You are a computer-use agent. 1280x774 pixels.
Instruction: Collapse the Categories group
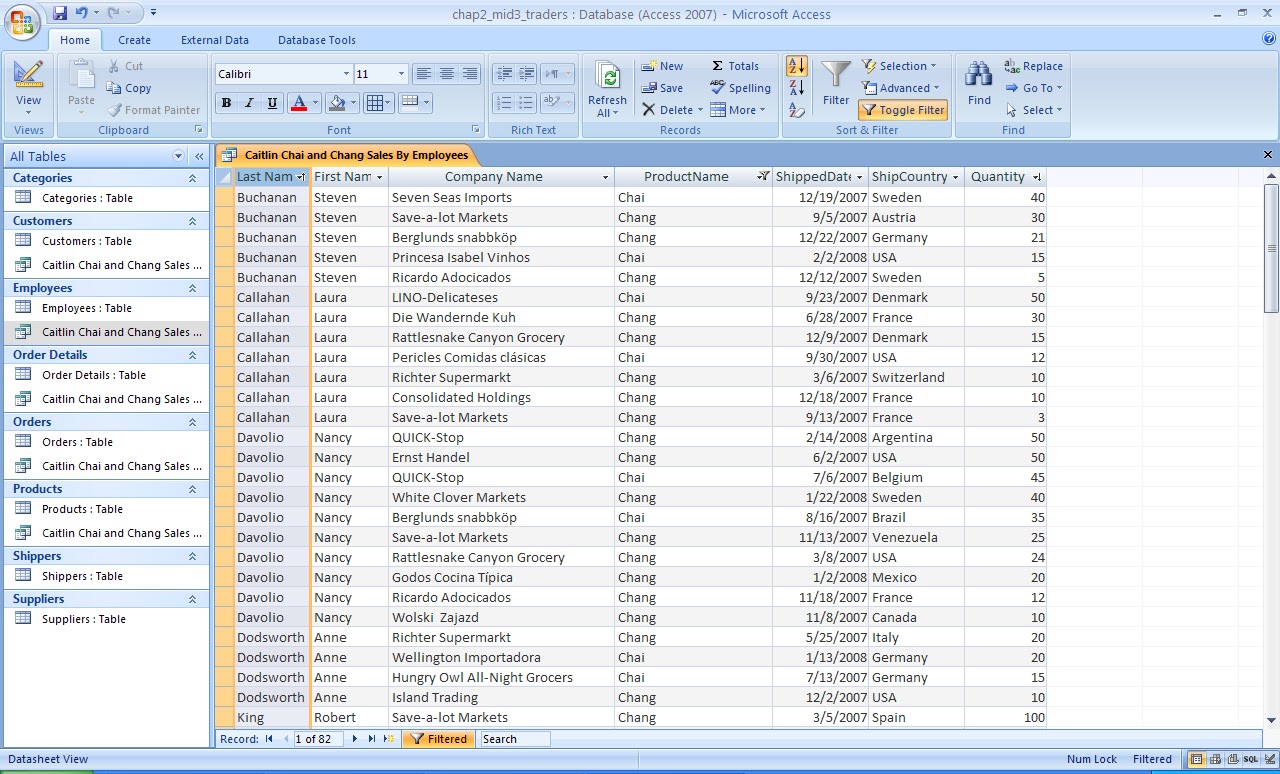[192, 178]
